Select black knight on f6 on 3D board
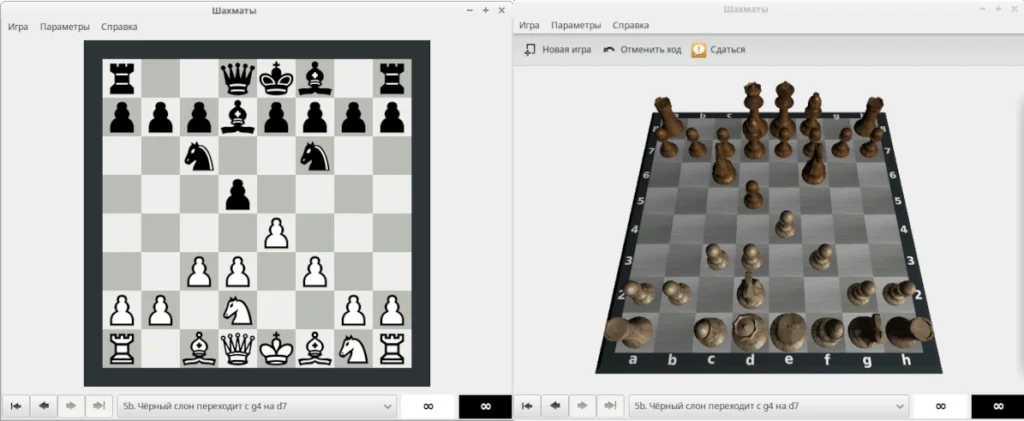 814,162
